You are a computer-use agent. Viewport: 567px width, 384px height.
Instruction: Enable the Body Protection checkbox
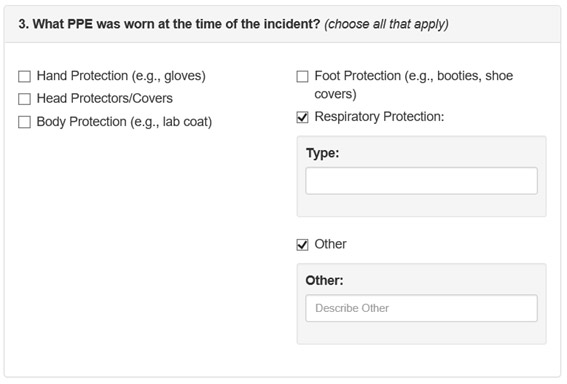[24, 122]
